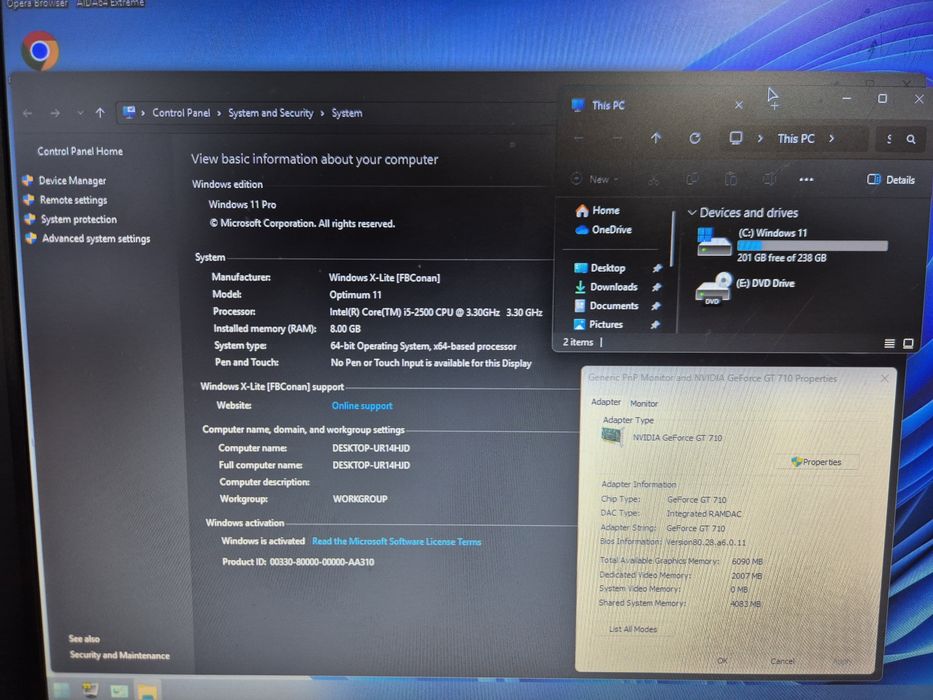Open Remote settings link
The image size is (933, 700).
point(73,200)
